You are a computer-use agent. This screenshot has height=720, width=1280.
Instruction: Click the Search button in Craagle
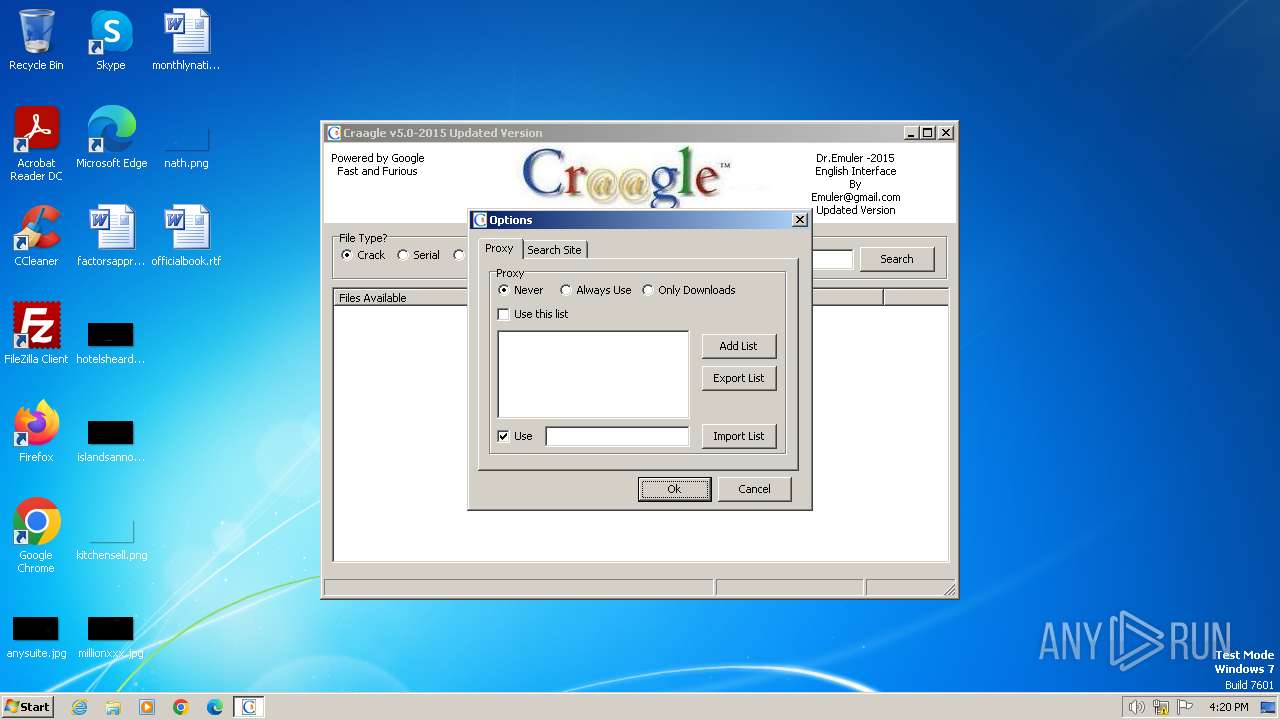pyautogui.click(x=897, y=259)
